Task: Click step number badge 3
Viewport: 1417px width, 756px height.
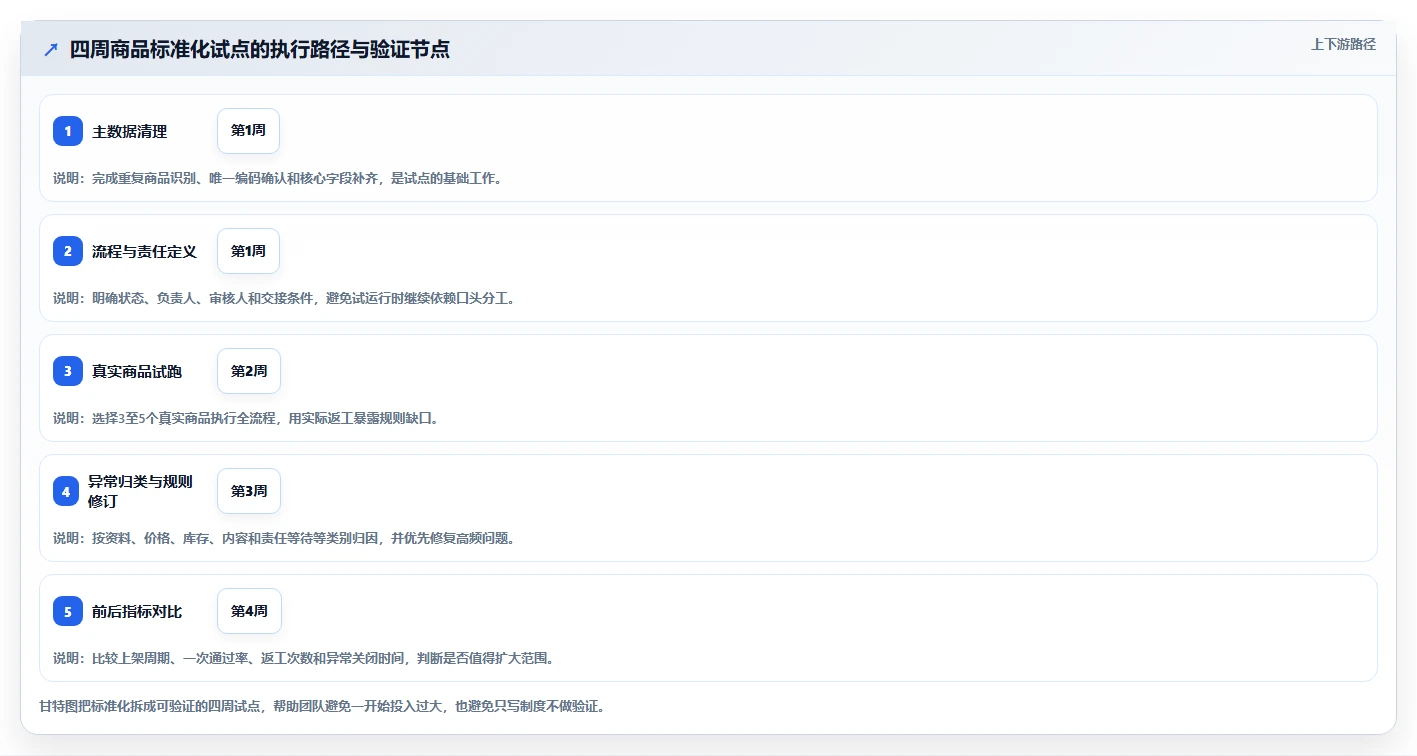Action: pos(68,371)
